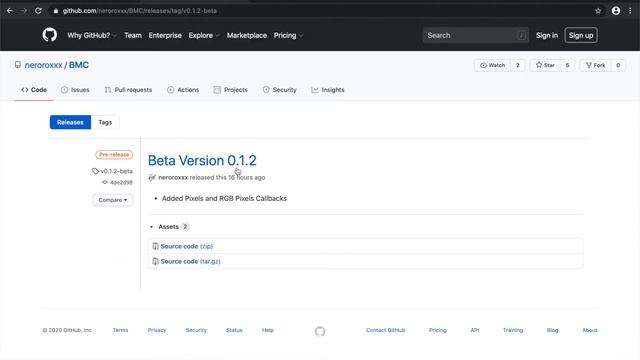
Task: Click the zip file archive icon
Action: click(x=155, y=246)
